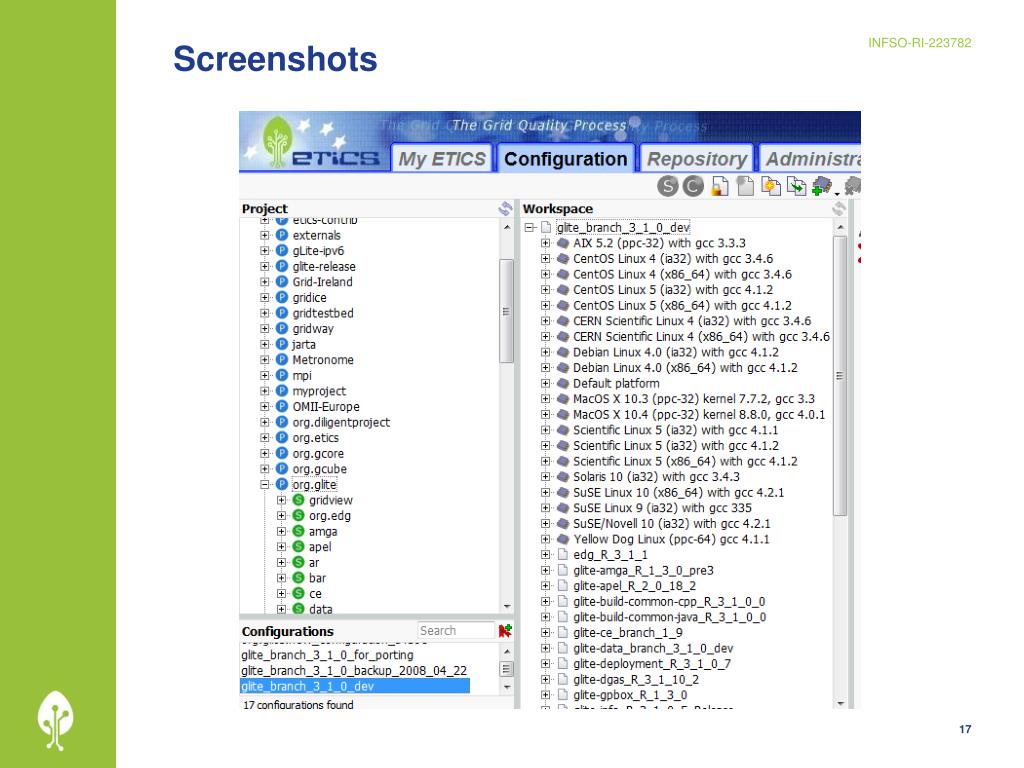Click document icon of glite_branch_3_1_0_dev root
This screenshot has width=1024, height=768.
pyautogui.click(x=546, y=227)
